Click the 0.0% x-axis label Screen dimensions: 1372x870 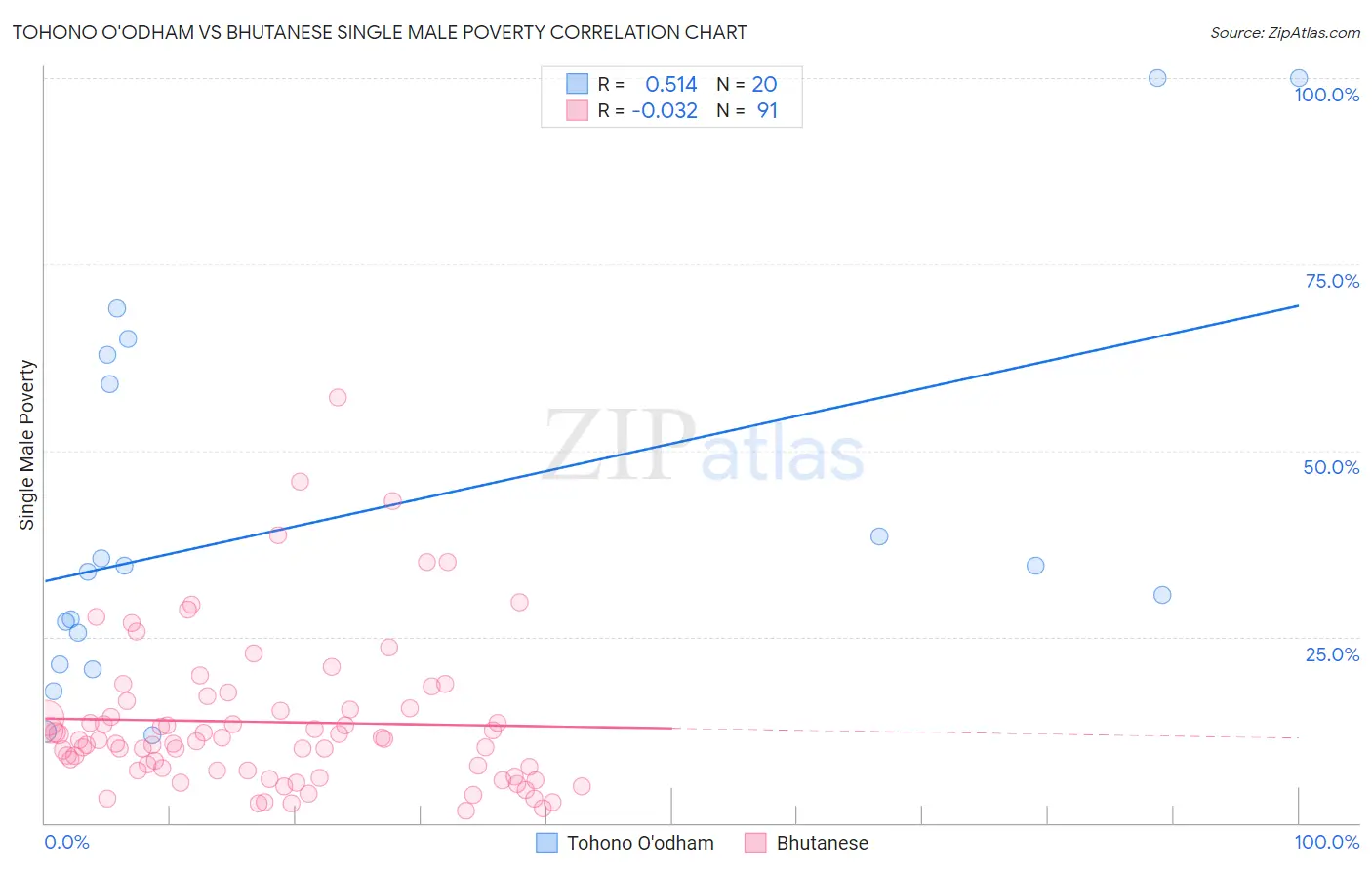pyautogui.click(x=67, y=842)
